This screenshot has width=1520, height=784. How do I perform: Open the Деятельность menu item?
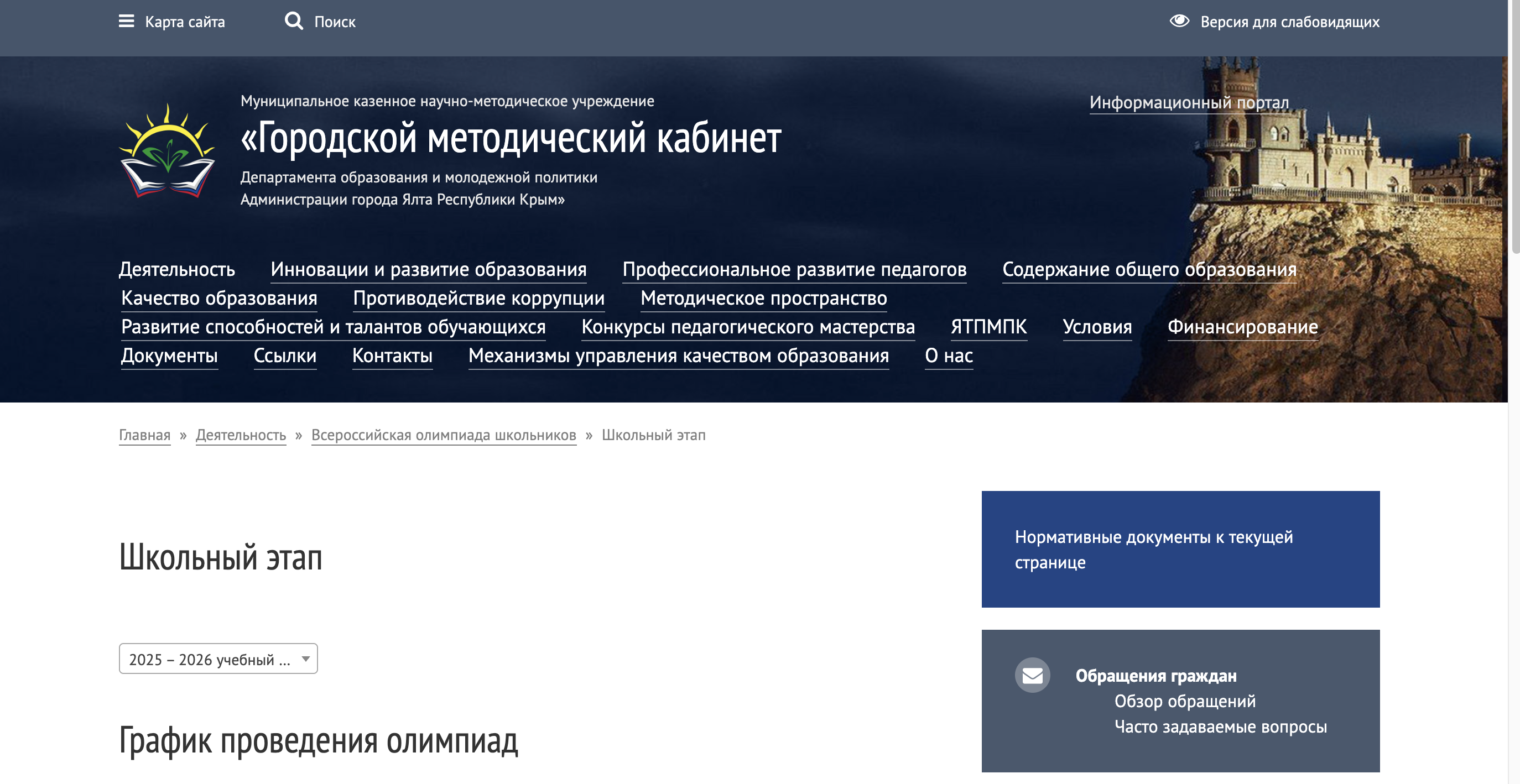click(x=177, y=270)
